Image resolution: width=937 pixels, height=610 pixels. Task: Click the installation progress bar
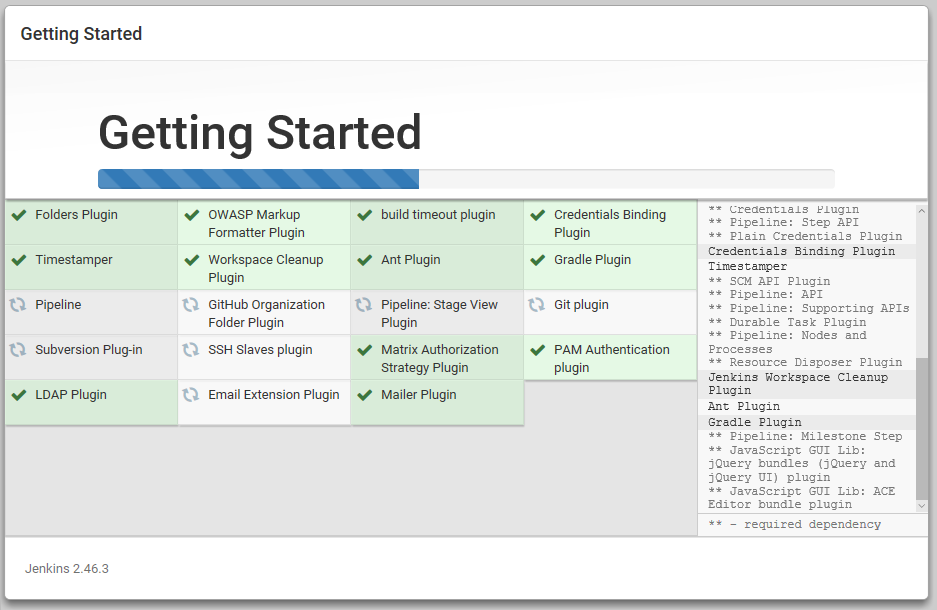point(466,179)
